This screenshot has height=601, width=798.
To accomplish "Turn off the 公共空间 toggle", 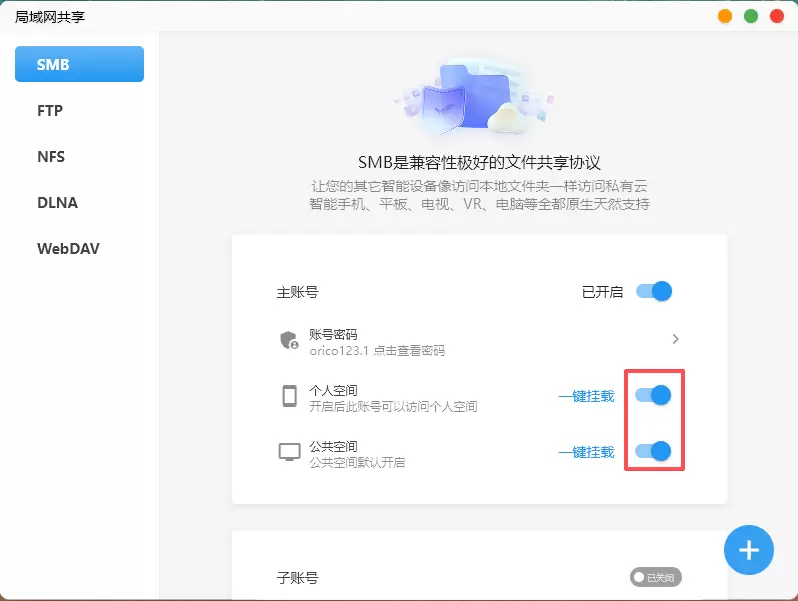I will click(x=654, y=452).
